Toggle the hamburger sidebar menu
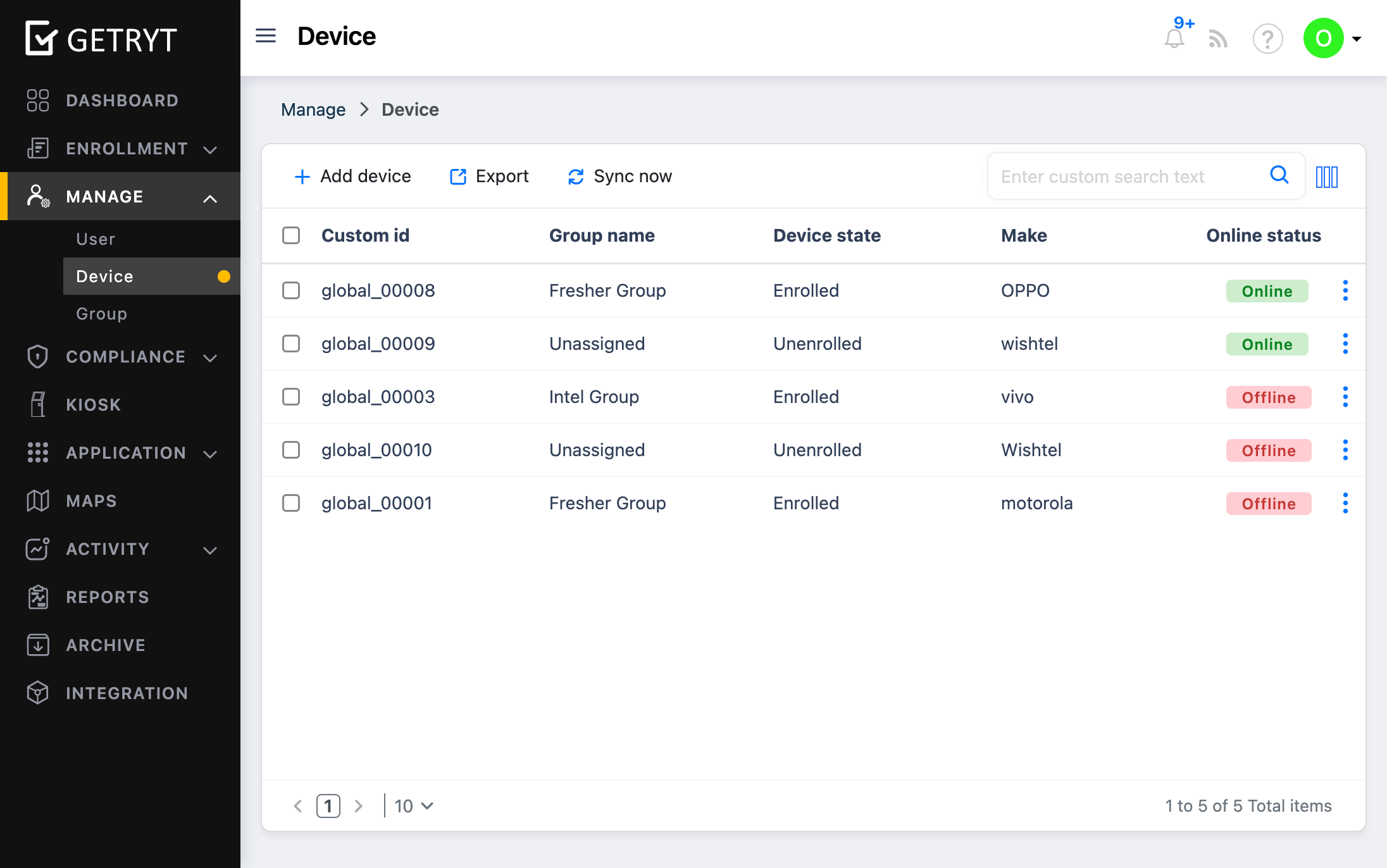 click(266, 36)
